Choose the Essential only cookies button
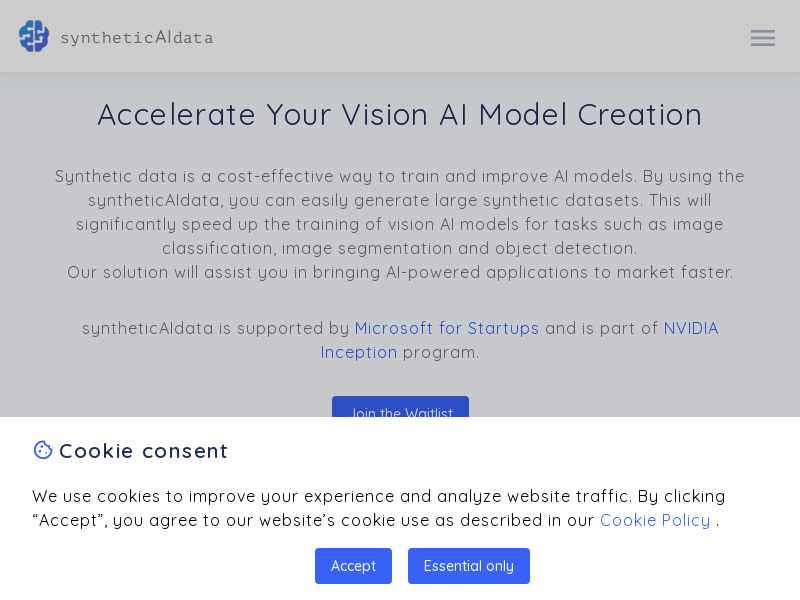The height and width of the screenshot is (600, 800). click(468, 566)
